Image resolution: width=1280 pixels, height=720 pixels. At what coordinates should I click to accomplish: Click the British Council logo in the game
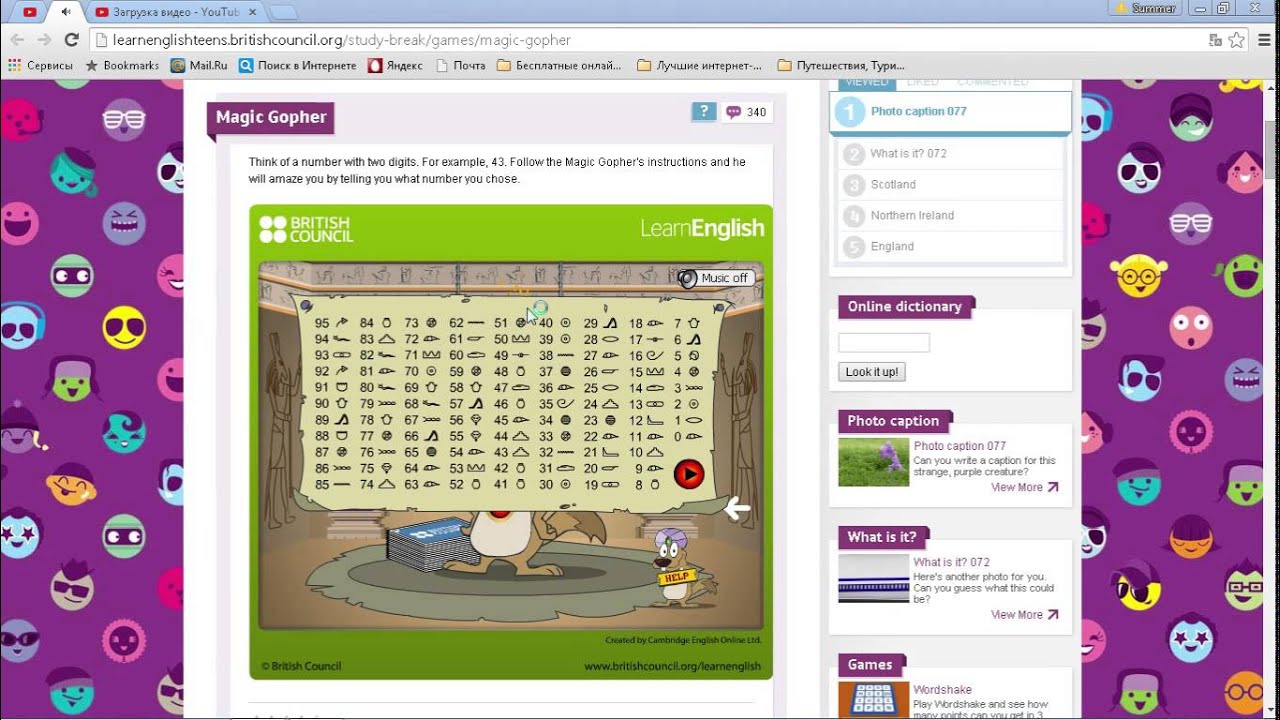[306, 229]
